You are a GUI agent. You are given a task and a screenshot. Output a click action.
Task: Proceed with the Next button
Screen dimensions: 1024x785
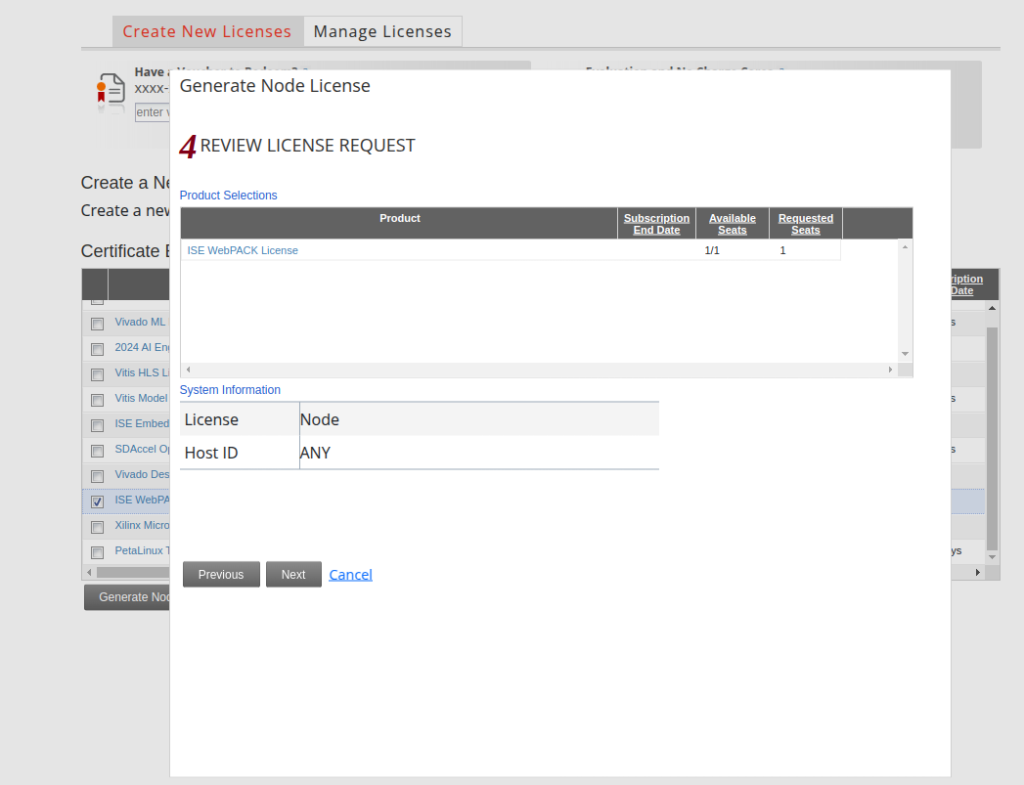pos(293,574)
